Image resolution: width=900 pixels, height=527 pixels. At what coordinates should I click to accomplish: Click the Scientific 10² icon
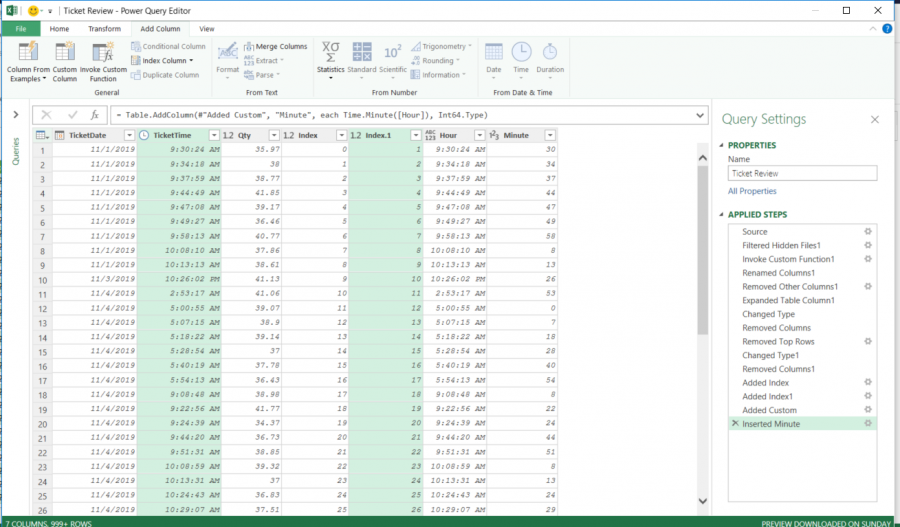(x=393, y=52)
